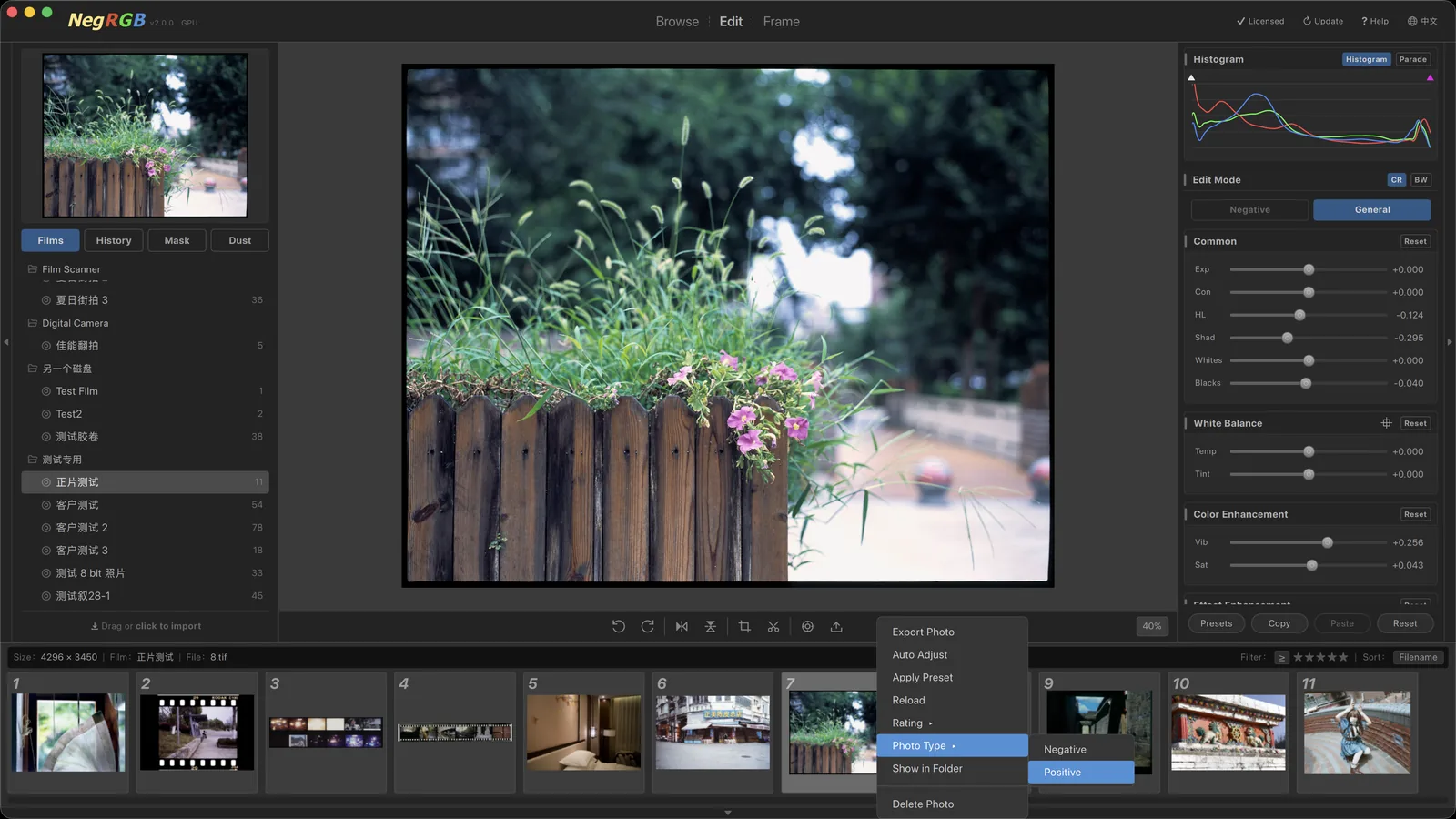The width and height of the screenshot is (1456, 819).
Task: Switch edit mode to BW
Action: pos(1421,180)
